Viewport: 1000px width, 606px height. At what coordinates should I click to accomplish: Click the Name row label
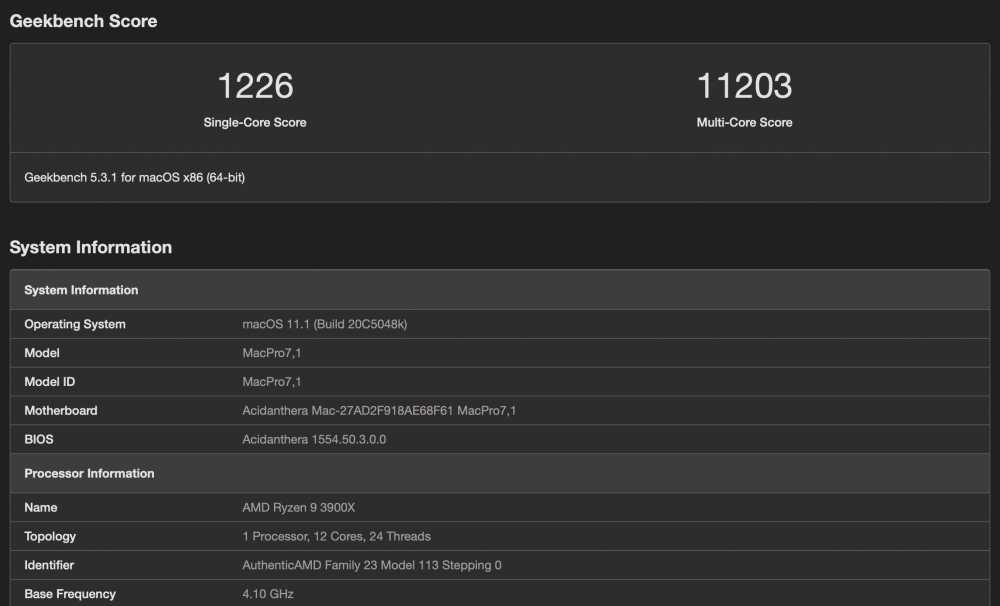[41, 508]
